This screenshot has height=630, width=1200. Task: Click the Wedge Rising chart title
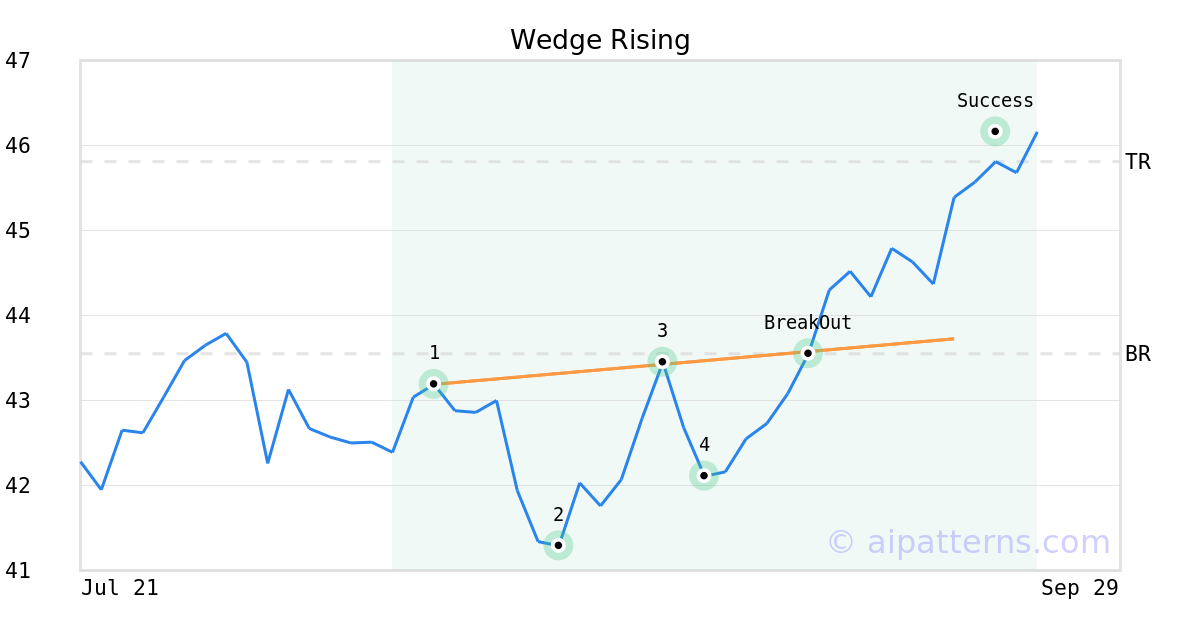pyautogui.click(x=600, y=40)
